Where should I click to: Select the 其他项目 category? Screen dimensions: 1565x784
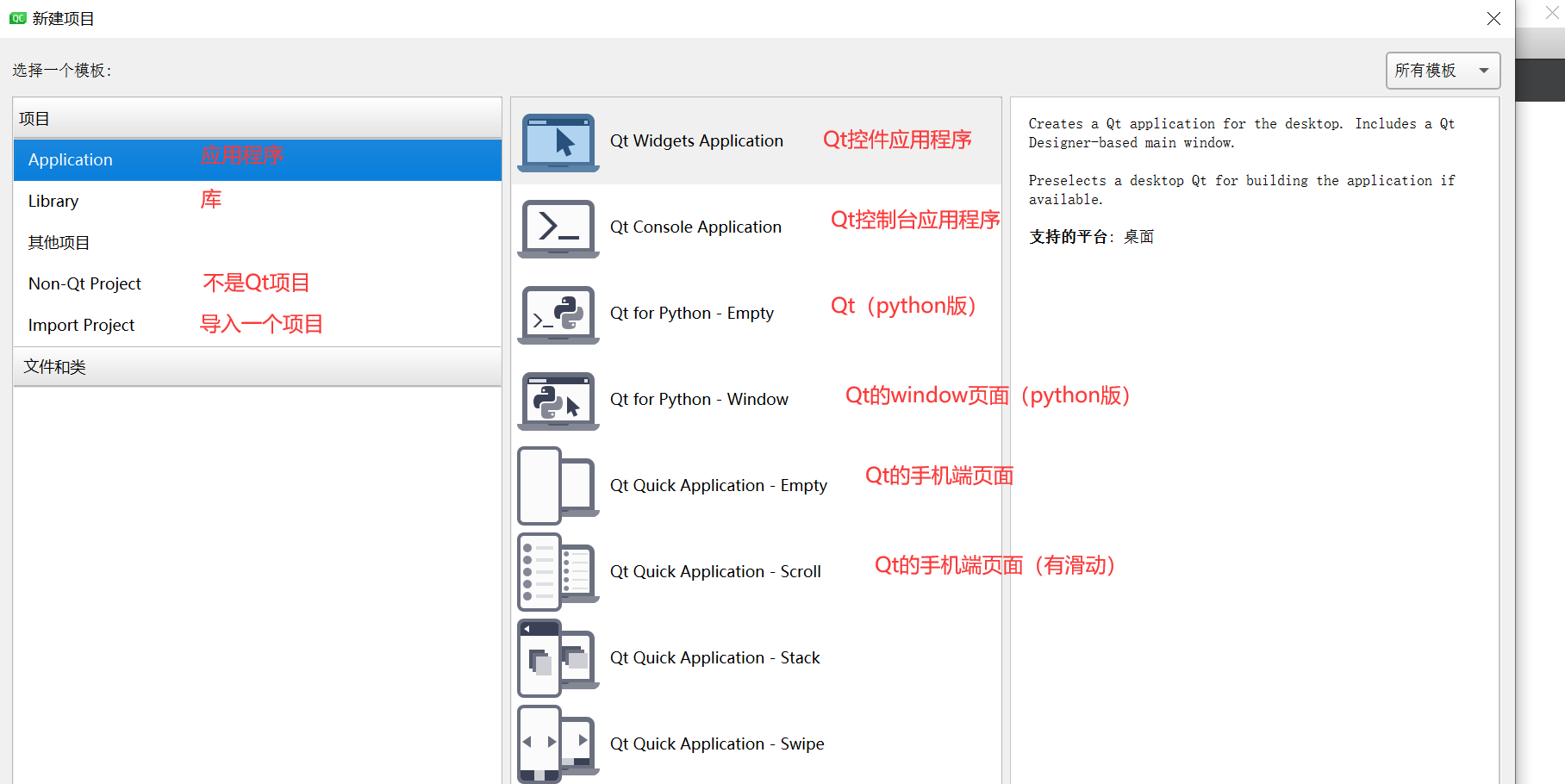(257, 243)
